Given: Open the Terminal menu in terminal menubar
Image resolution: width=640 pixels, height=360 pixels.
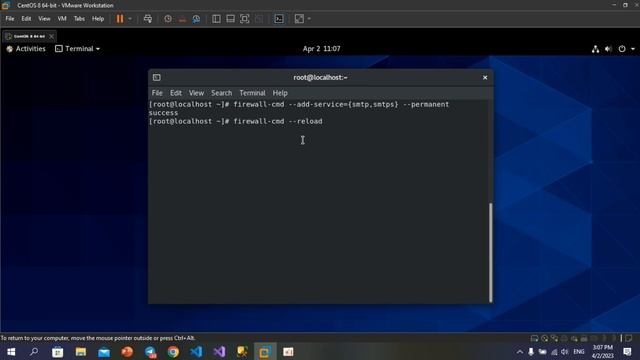Looking at the screenshot, I should pos(252,93).
